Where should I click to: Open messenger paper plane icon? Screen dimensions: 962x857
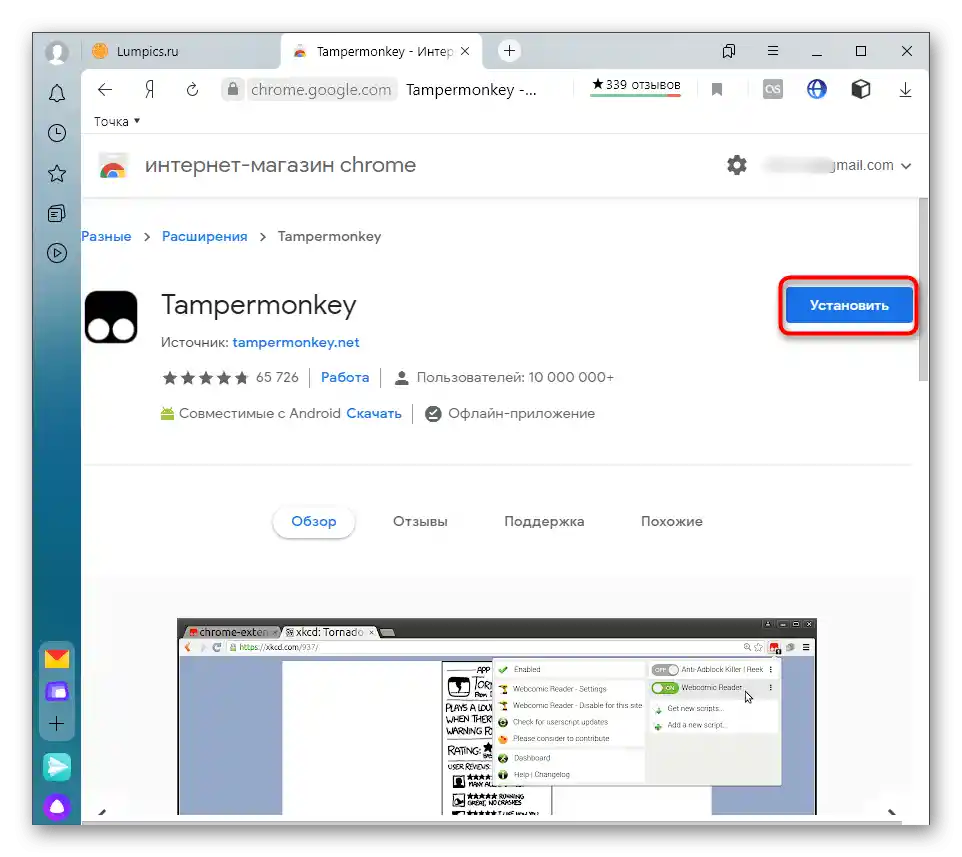(57, 767)
